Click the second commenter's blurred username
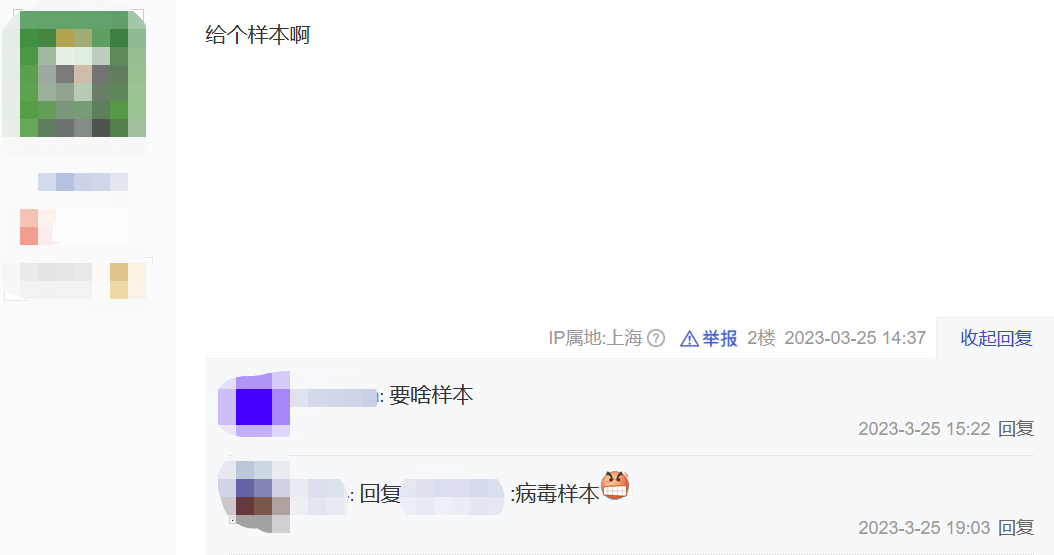 click(319, 497)
